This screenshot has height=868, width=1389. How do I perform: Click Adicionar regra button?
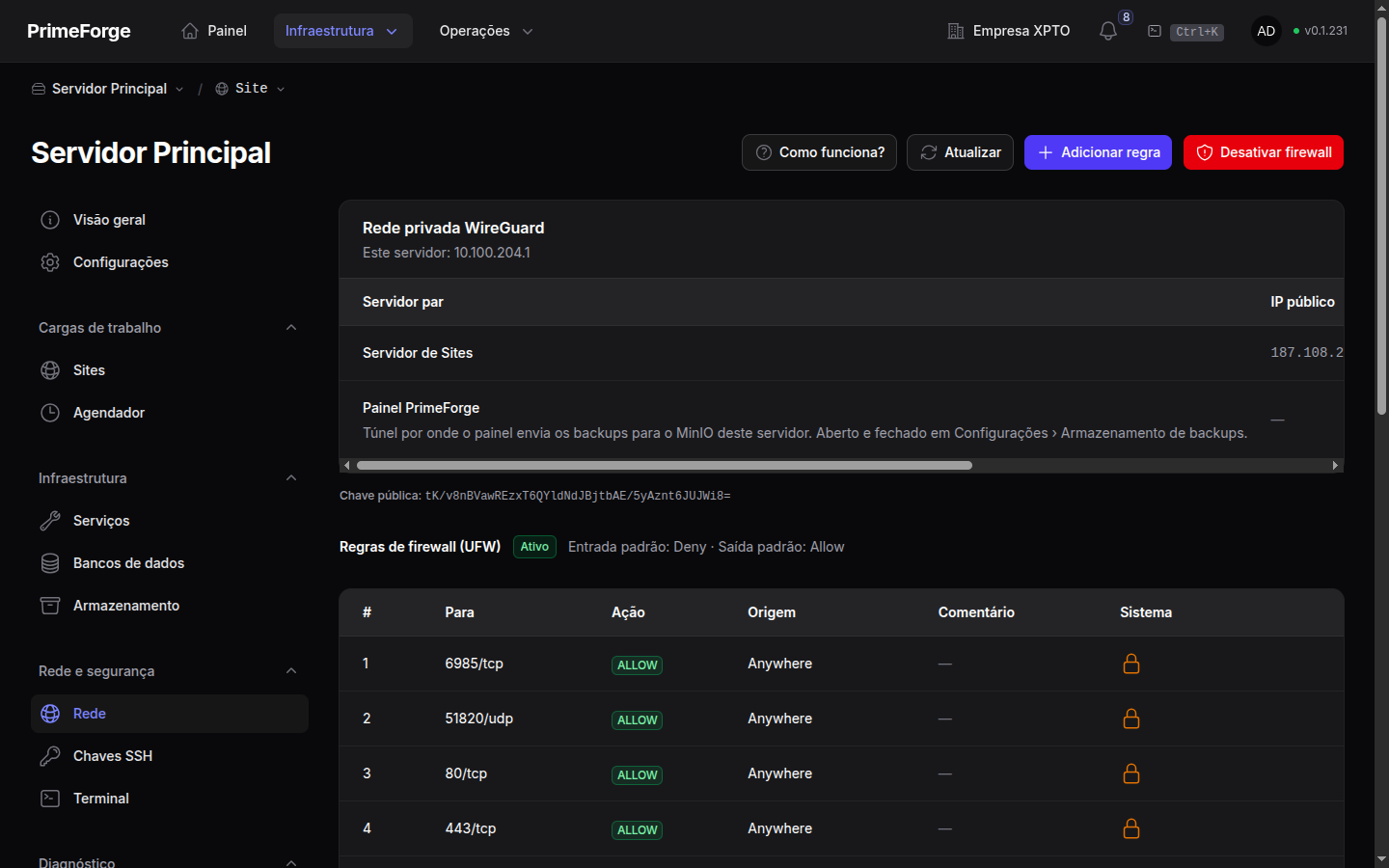tap(1098, 152)
